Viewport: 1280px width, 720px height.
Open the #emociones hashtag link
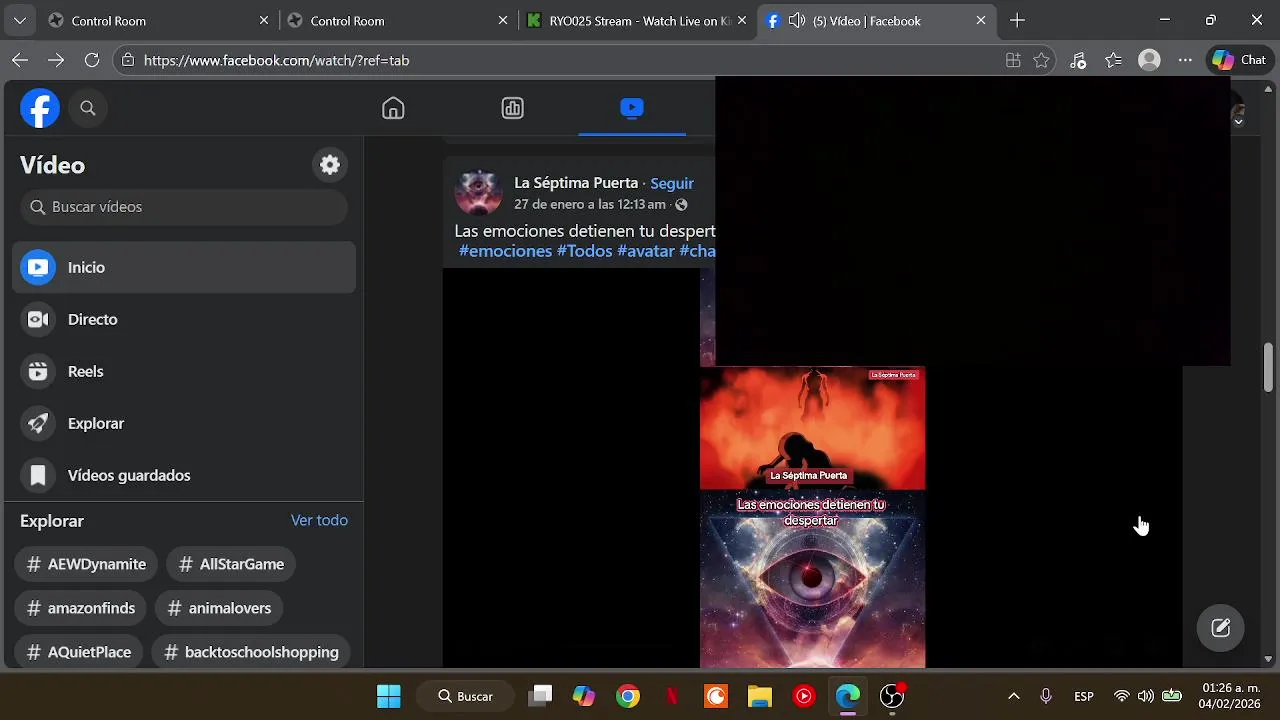505,251
